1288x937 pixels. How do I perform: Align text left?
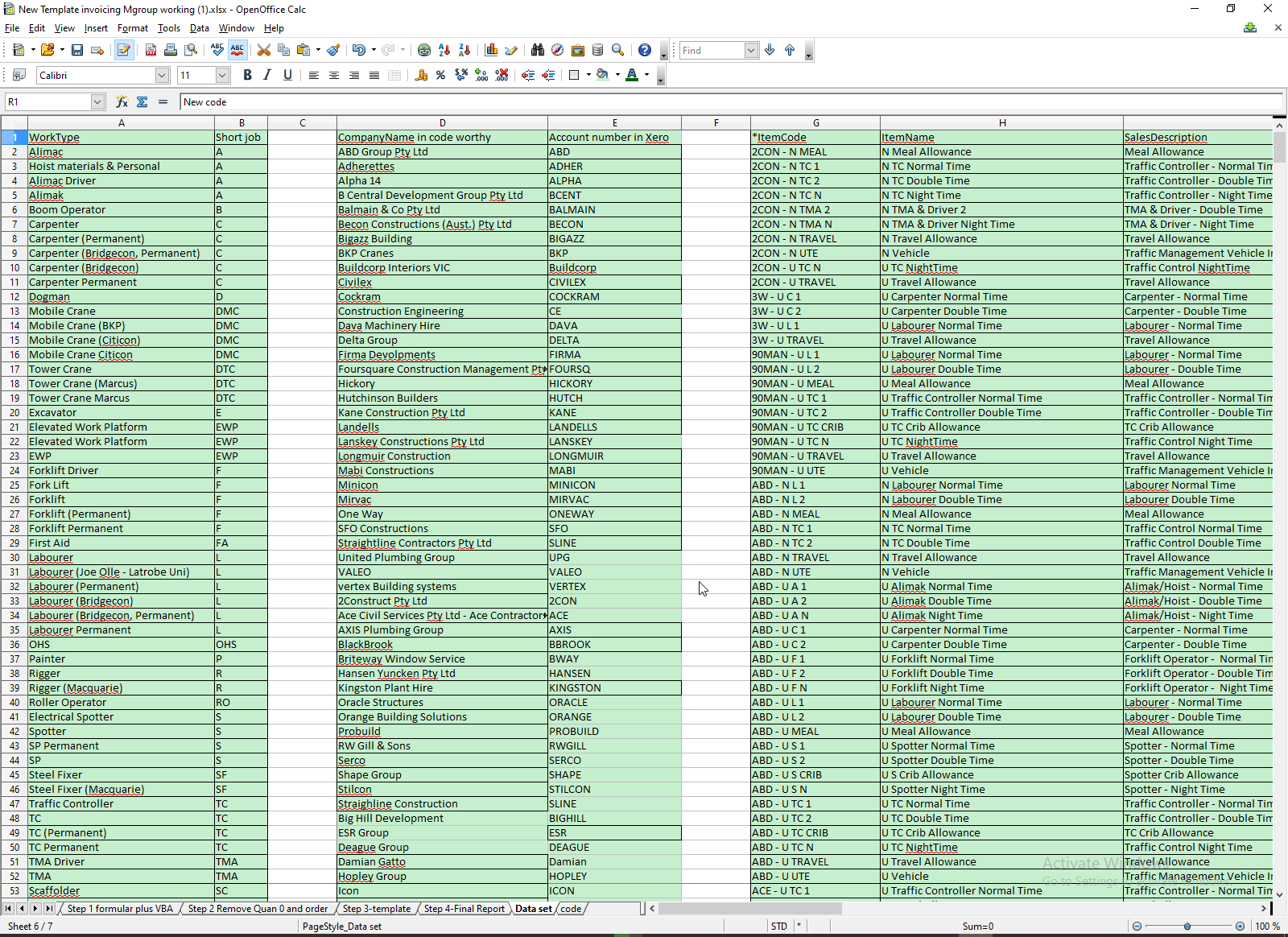coord(314,75)
